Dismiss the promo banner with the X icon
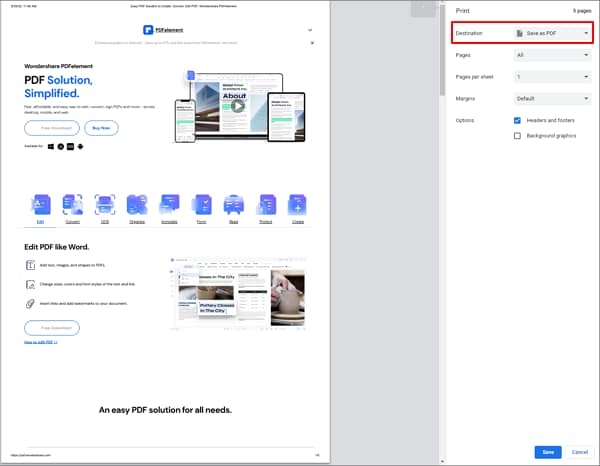Viewport: 600px width, 466px height. tap(312, 43)
